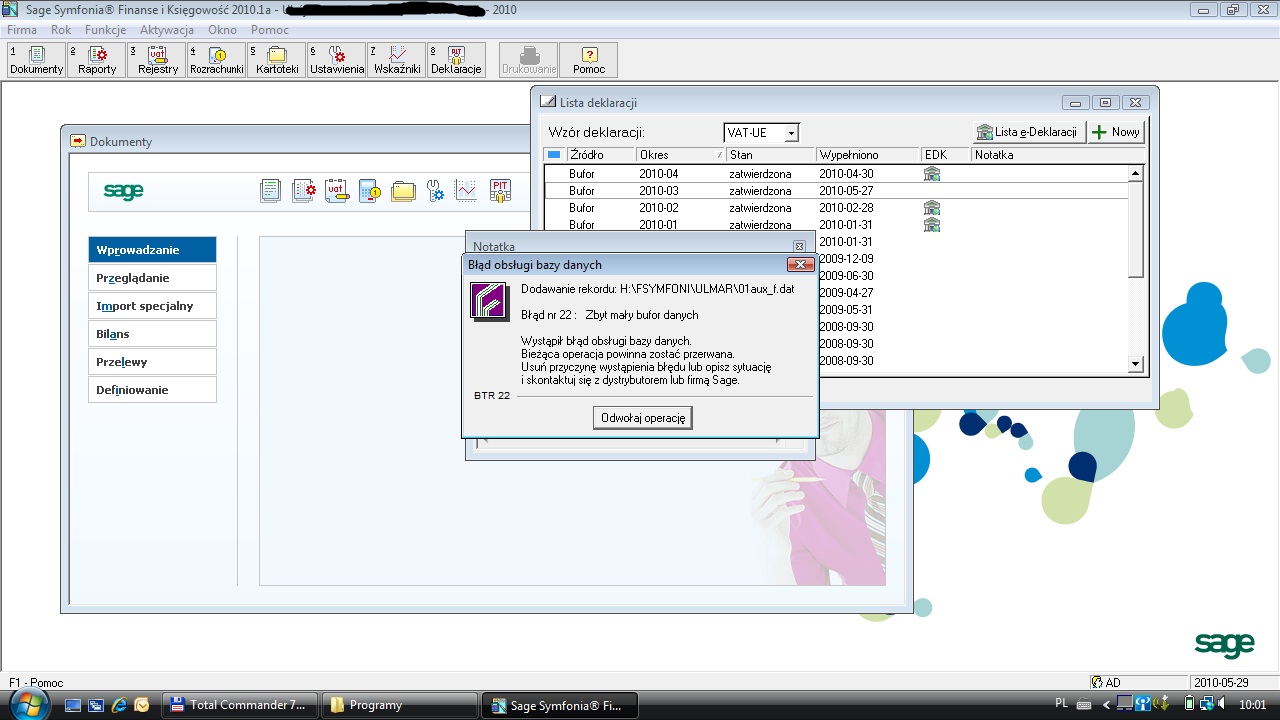
Task: Open Funkcje menu
Action: click(x=105, y=30)
